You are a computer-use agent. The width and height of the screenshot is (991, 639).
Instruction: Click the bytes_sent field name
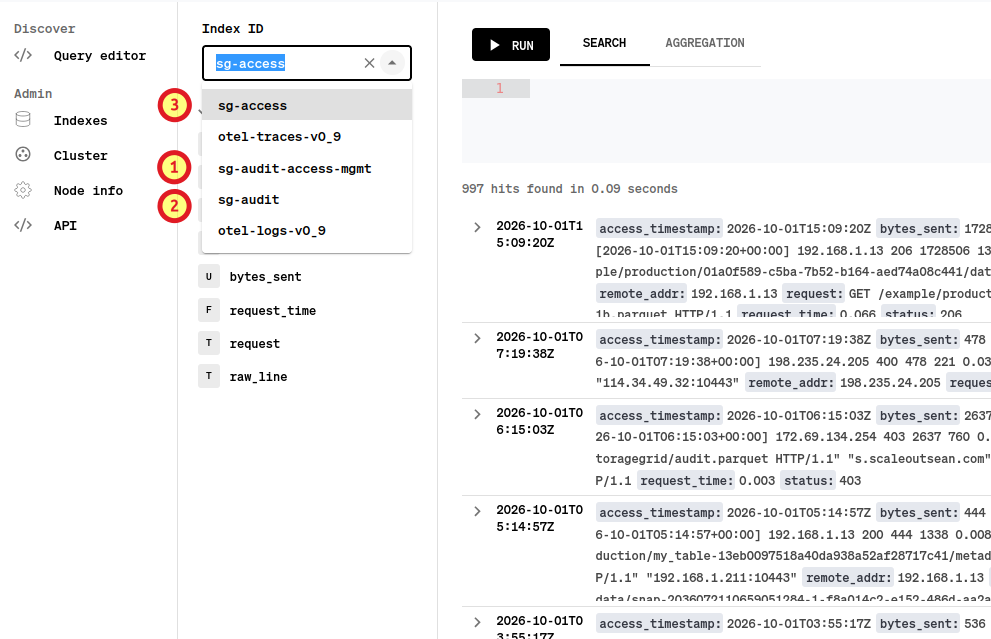click(x=265, y=277)
